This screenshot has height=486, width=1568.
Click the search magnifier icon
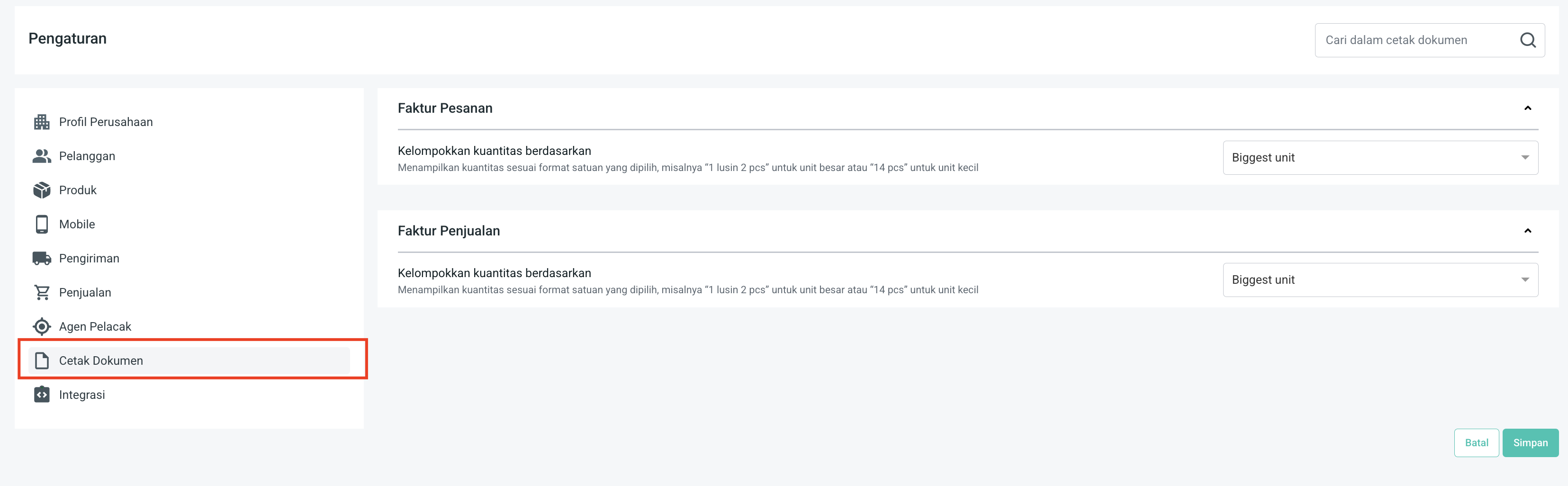pos(1527,40)
